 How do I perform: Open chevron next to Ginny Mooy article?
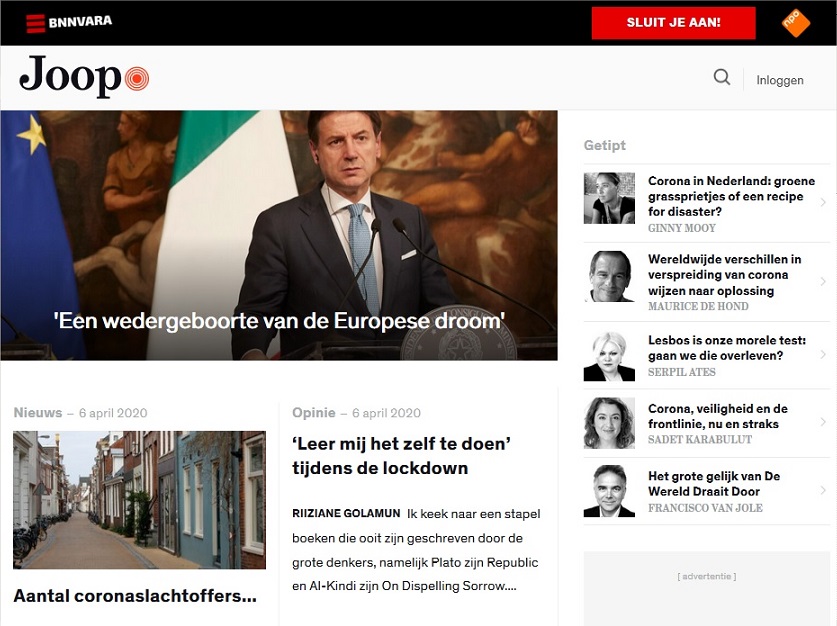click(x=823, y=202)
